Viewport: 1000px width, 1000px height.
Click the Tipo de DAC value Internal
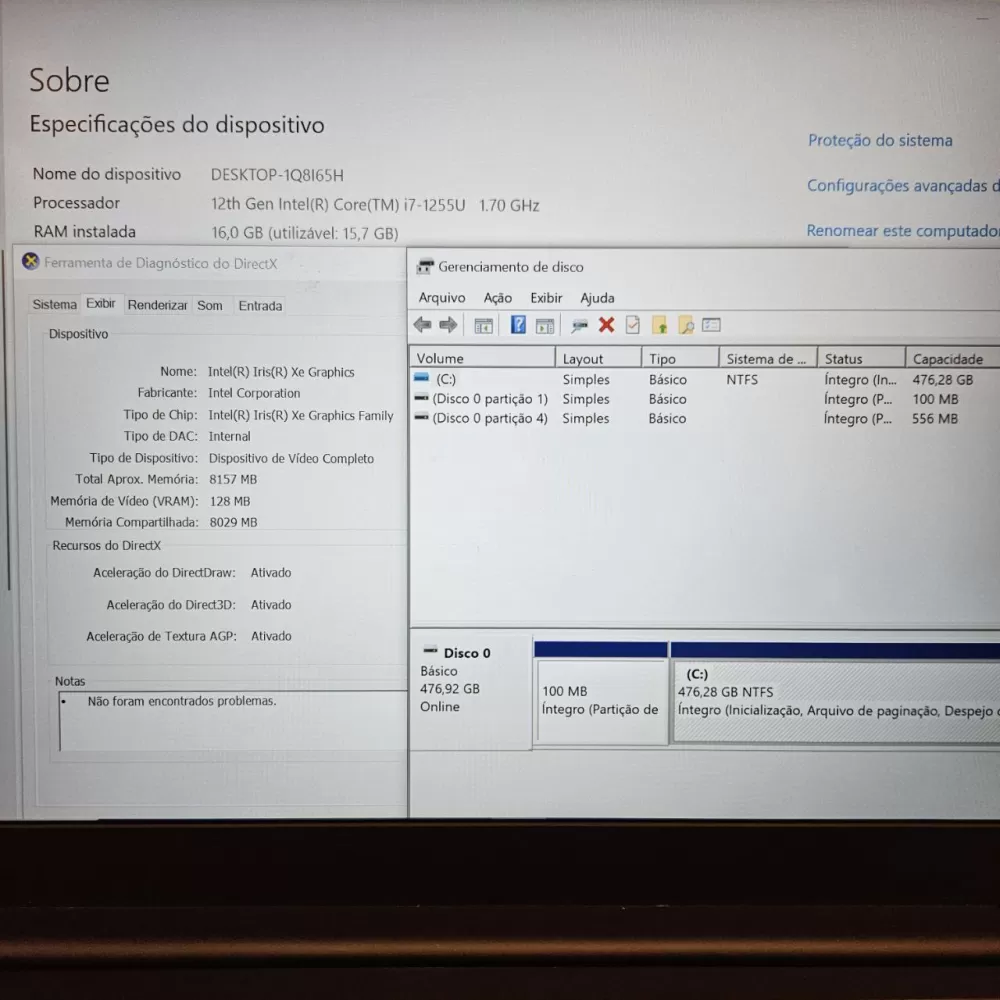click(x=230, y=436)
